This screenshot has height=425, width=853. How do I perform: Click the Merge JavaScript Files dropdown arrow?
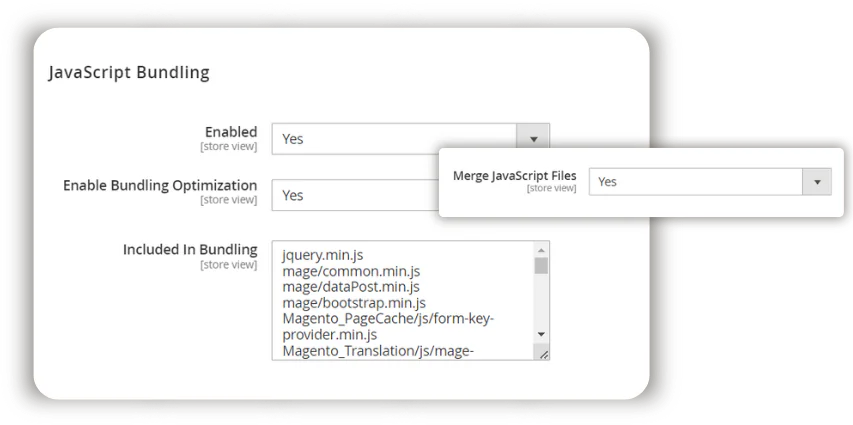click(x=817, y=182)
